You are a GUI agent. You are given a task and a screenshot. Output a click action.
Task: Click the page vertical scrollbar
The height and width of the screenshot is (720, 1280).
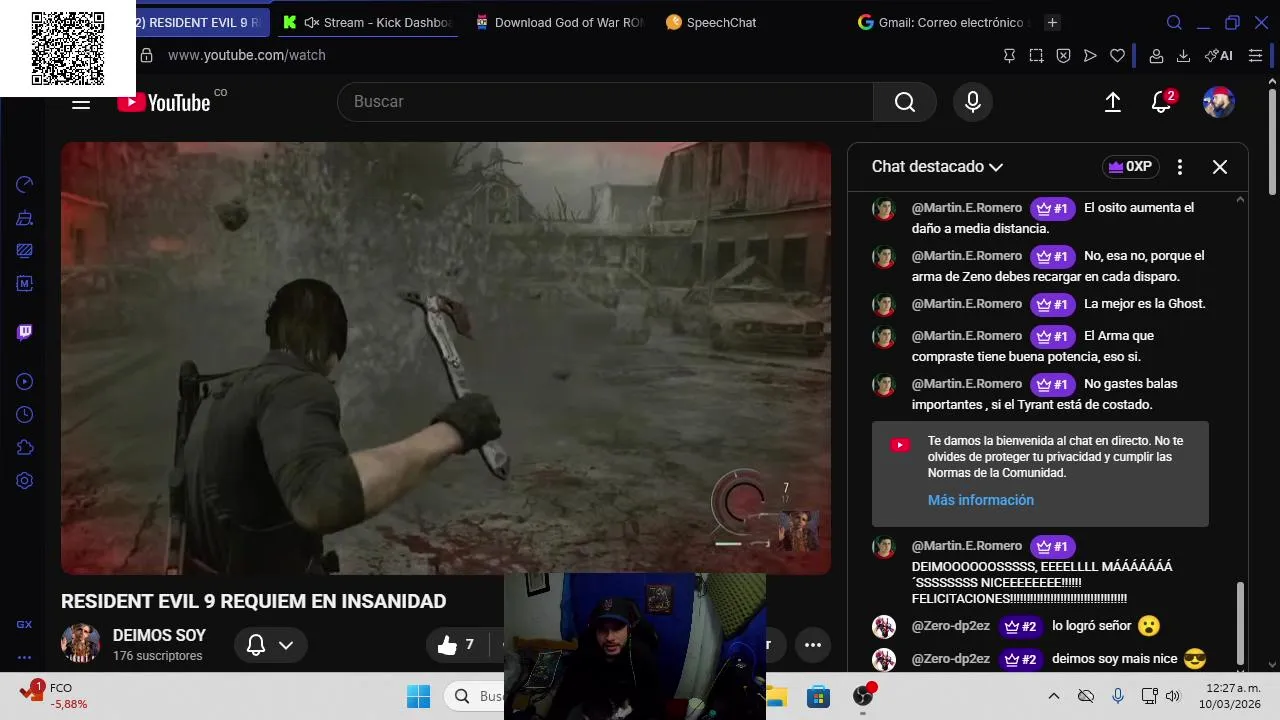click(x=1272, y=140)
